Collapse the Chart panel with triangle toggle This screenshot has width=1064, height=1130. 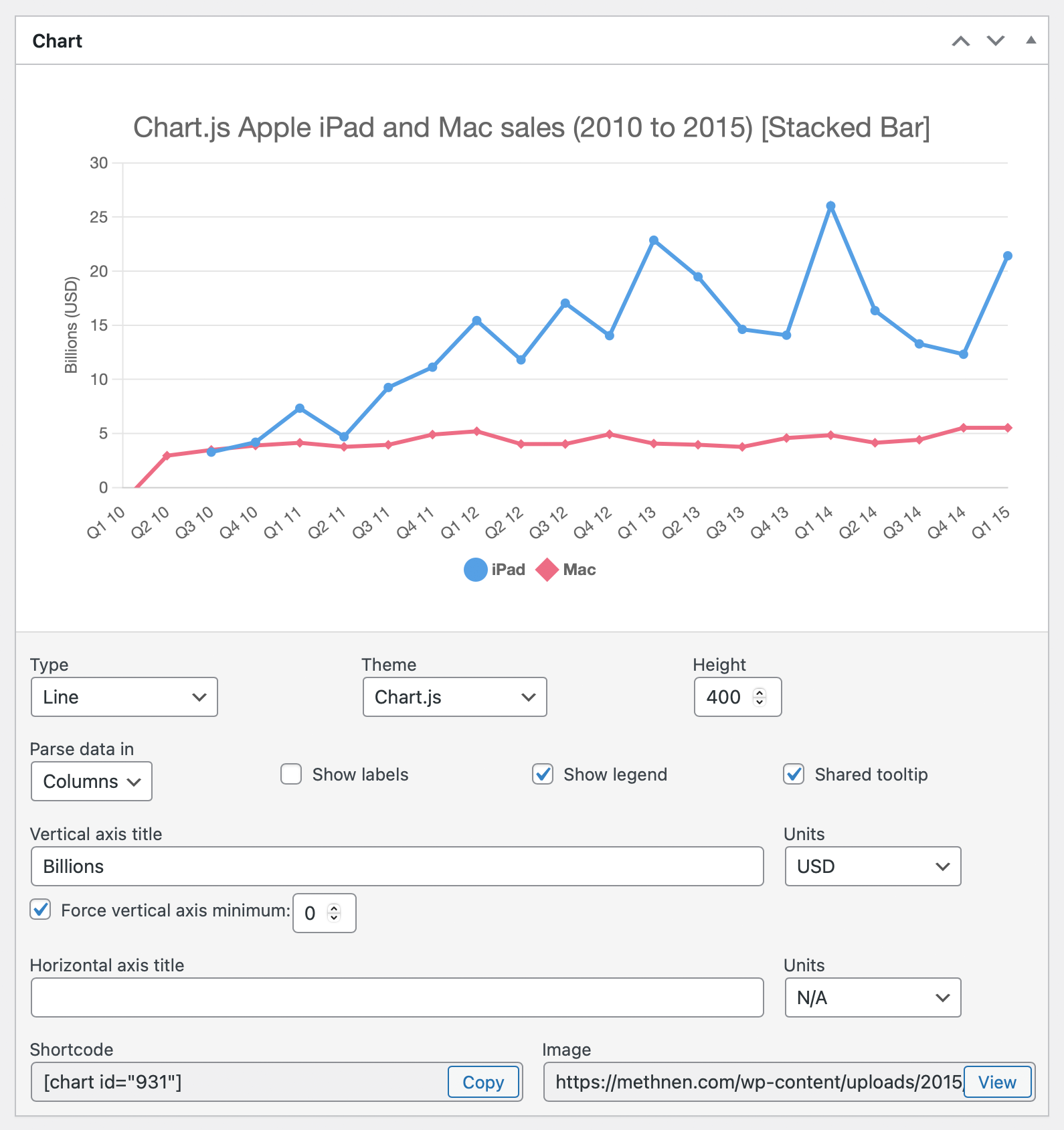[x=1031, y=41]
